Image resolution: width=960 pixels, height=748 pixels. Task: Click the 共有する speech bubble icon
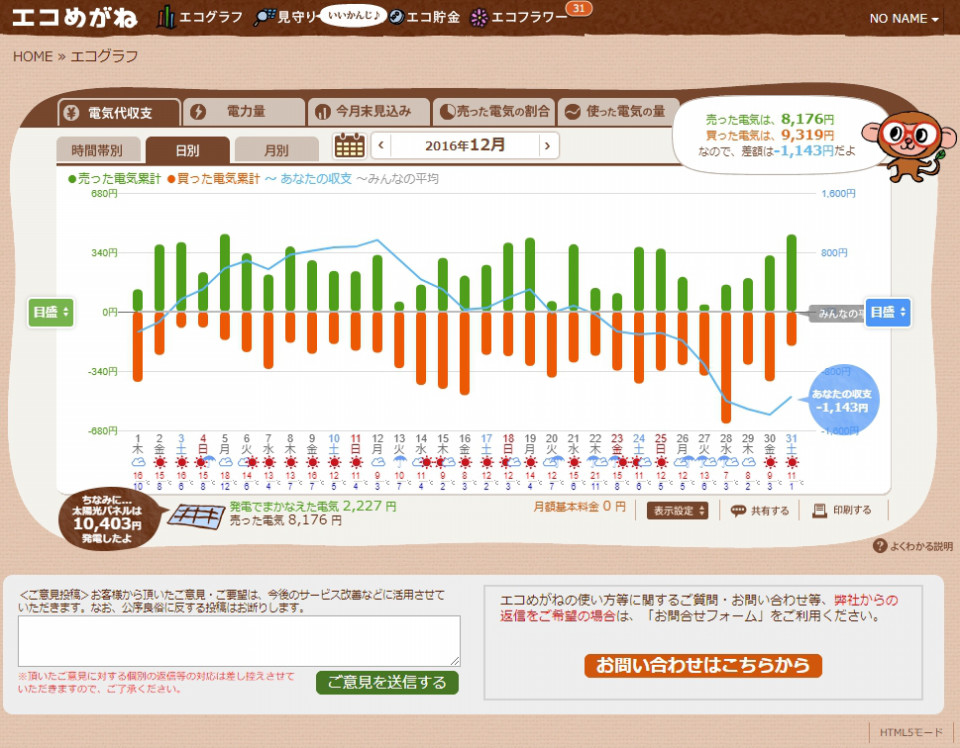[738, 511]
